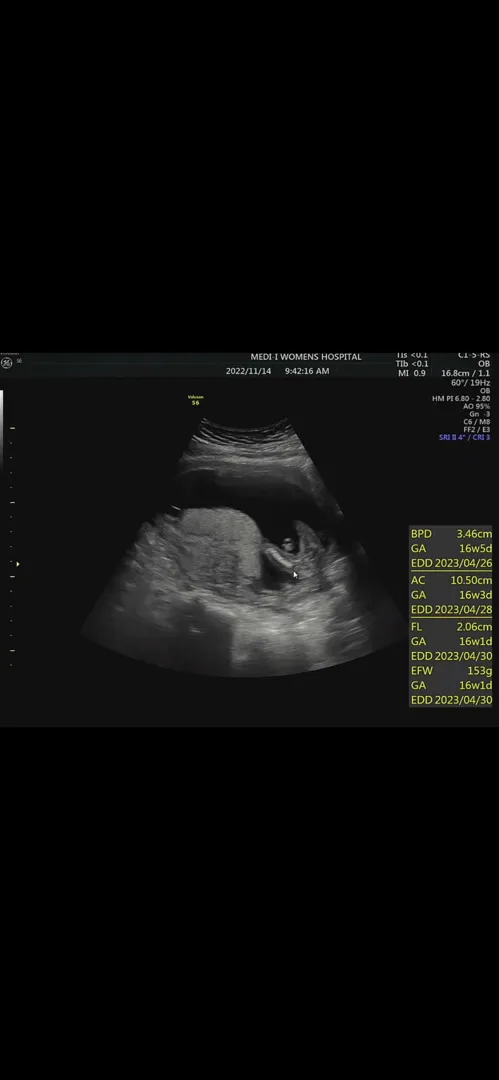Image resolution: width=499 pixels, height=1080 pixels.
Task: Click the MI 0.9 indicator
Action: tap(411, 373)
